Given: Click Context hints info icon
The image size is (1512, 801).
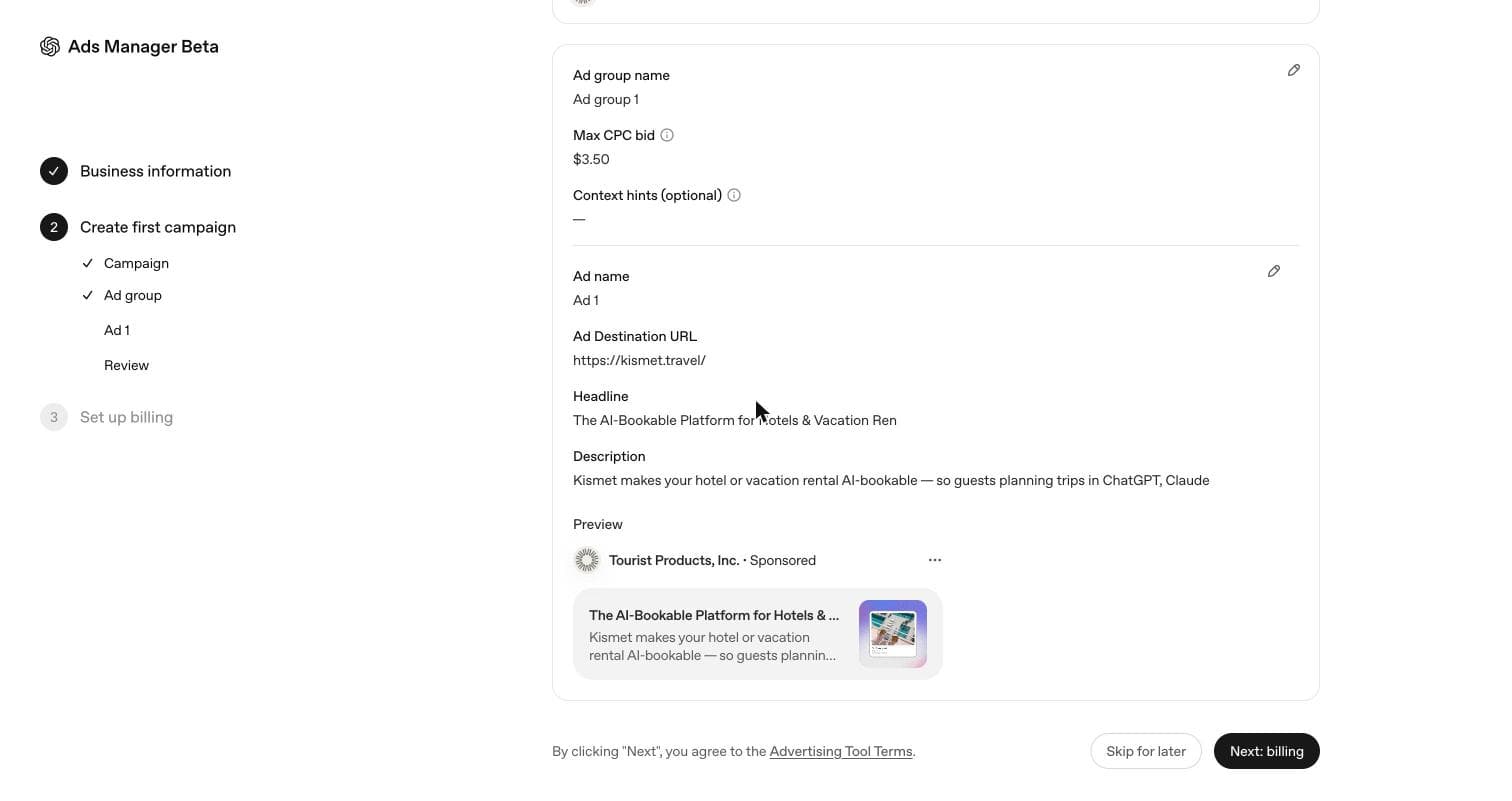Looking at the screenshot, I should 734,195.
